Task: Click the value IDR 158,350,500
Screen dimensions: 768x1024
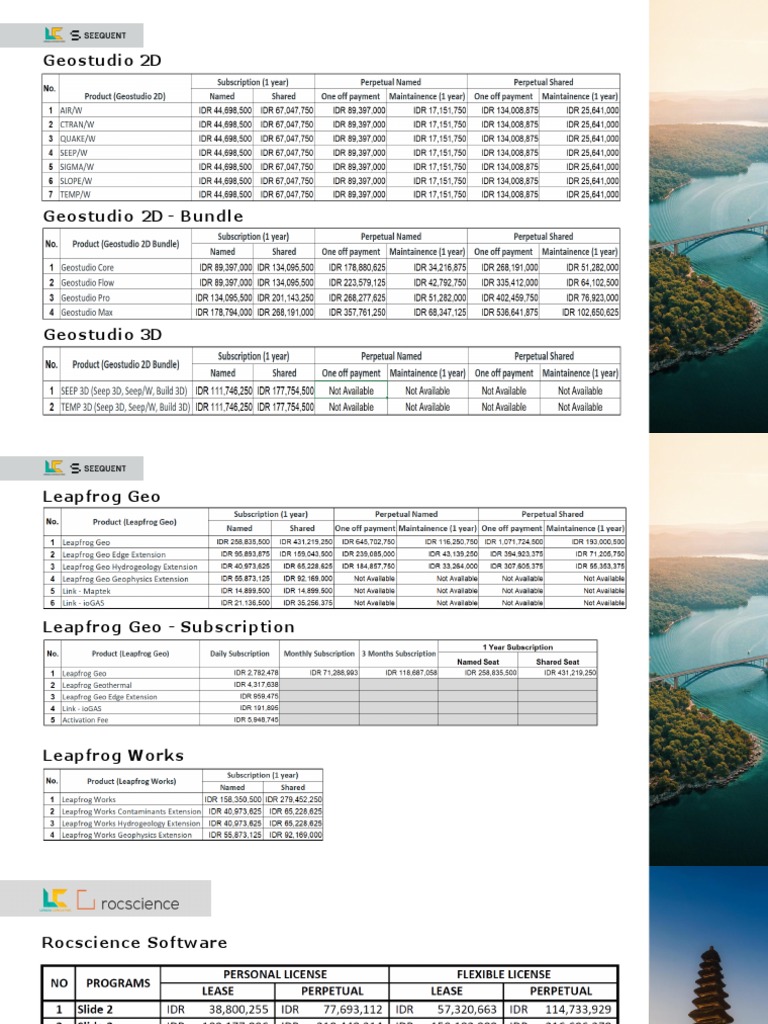Action: coord(232,799)
